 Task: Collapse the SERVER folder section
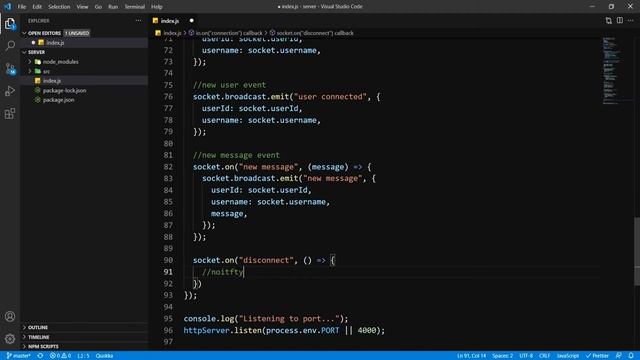24,52
